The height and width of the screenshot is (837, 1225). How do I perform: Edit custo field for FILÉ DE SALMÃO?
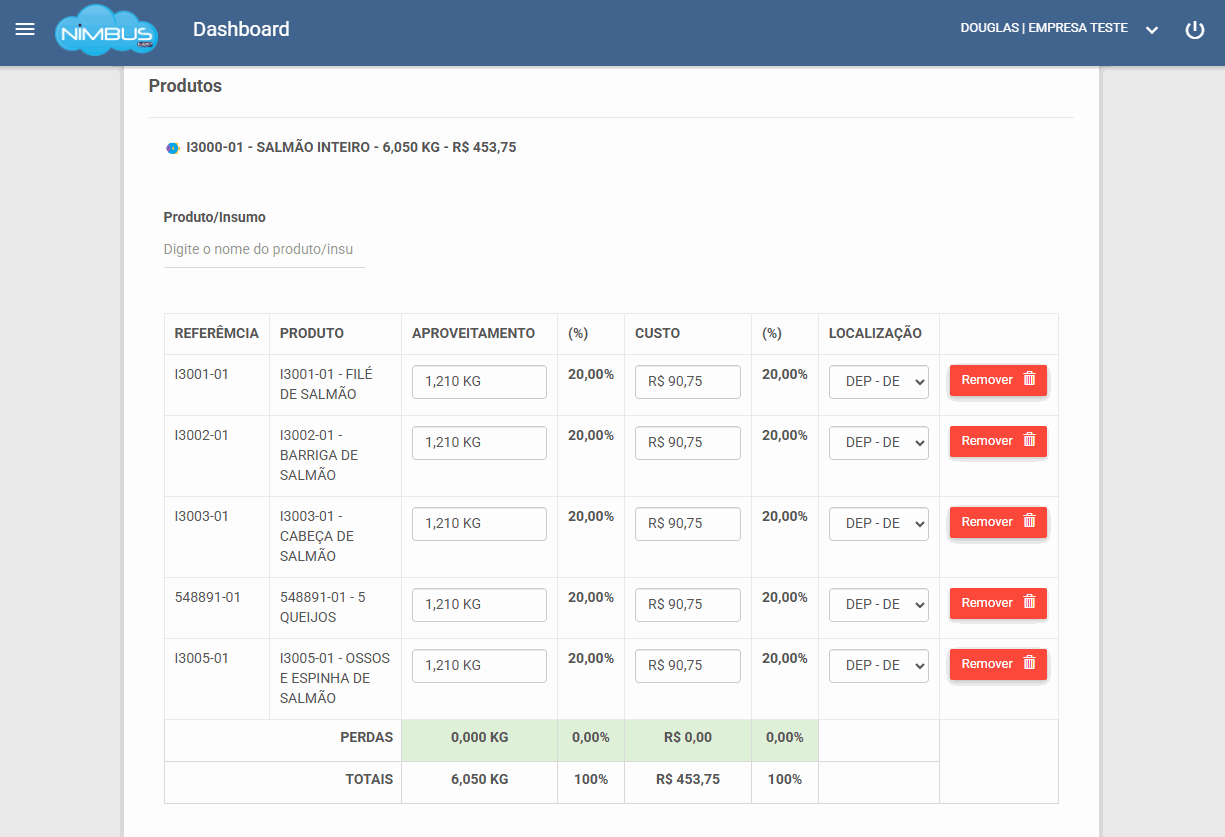tap(688, 382)
